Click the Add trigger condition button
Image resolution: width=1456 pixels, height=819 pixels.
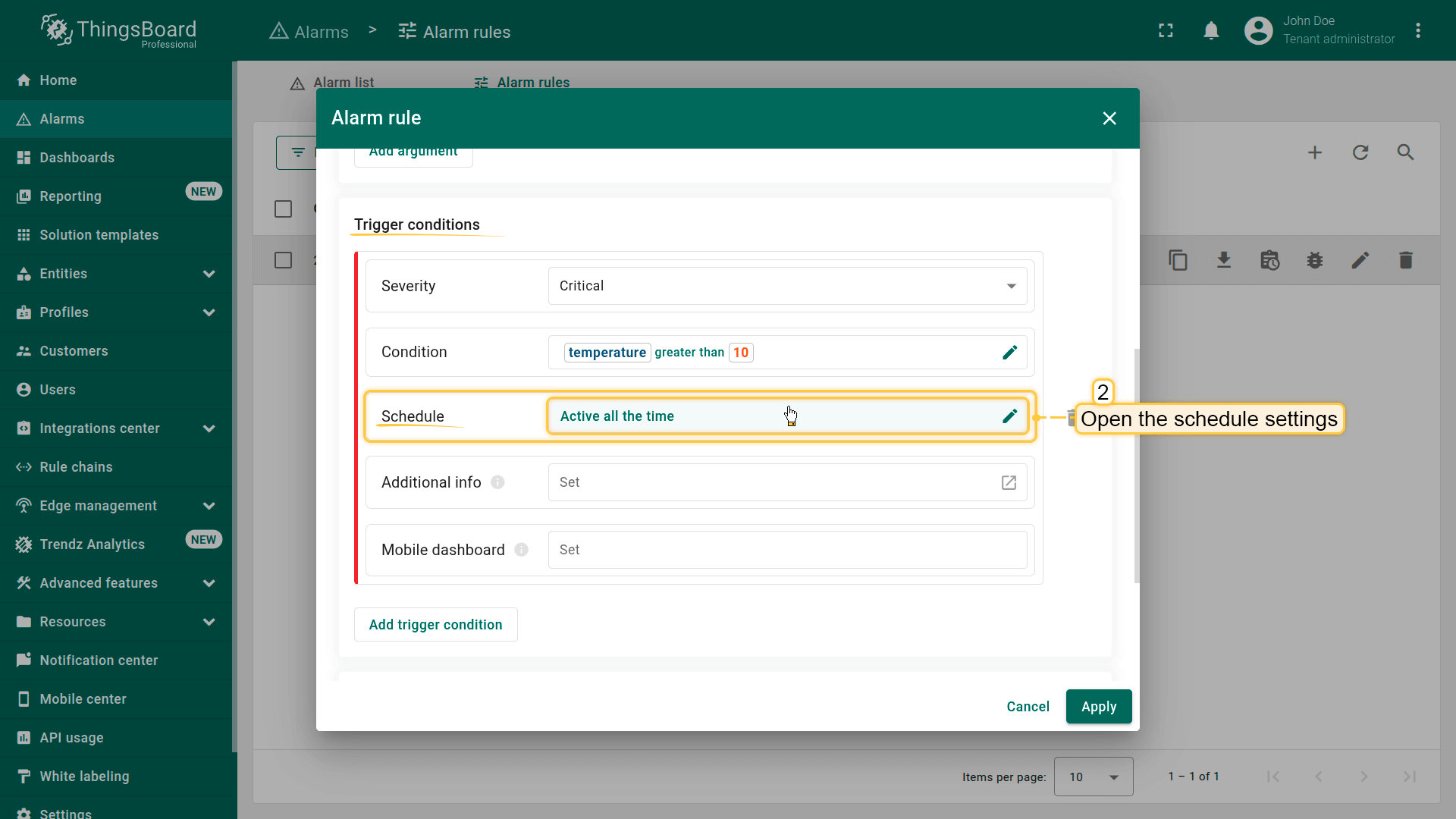435,625
